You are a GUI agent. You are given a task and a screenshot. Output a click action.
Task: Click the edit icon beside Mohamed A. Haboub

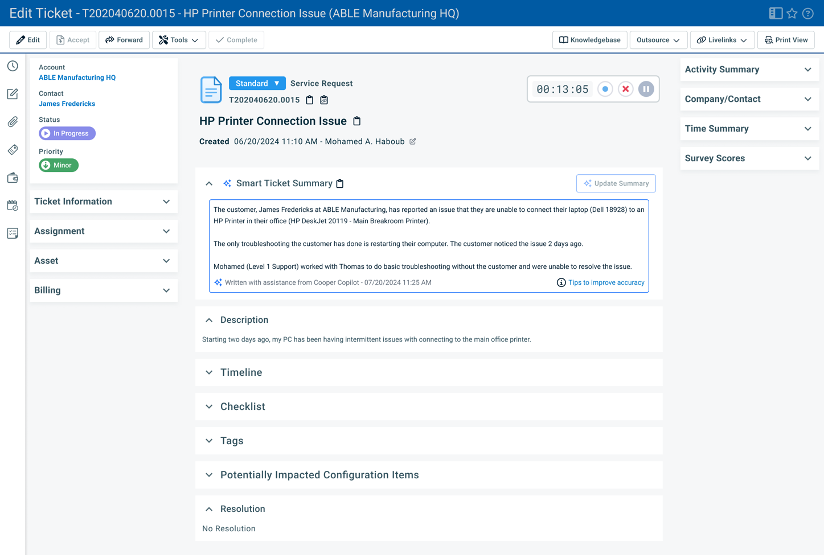click(x=413, y=142)
